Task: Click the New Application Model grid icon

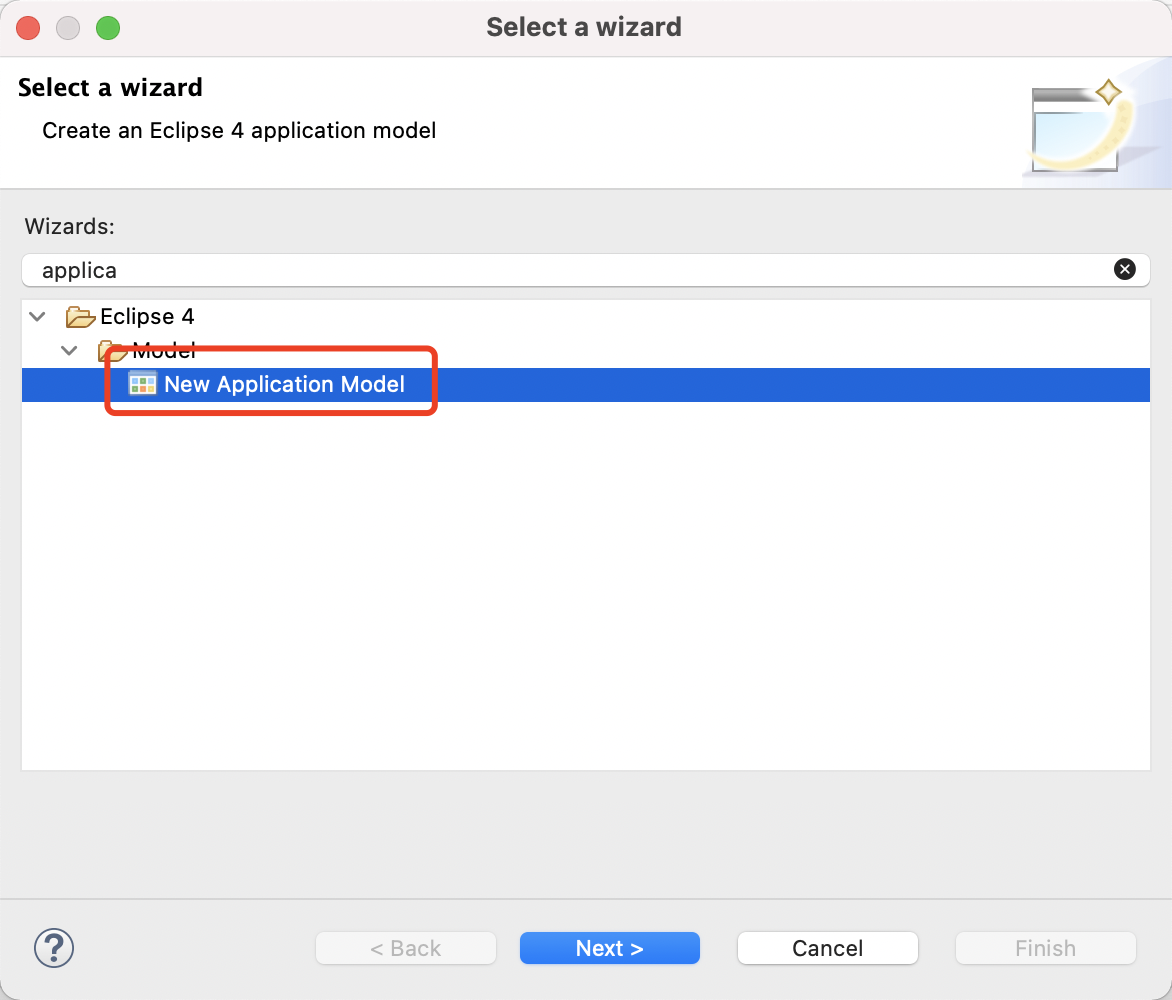Action: coord(143,384)
